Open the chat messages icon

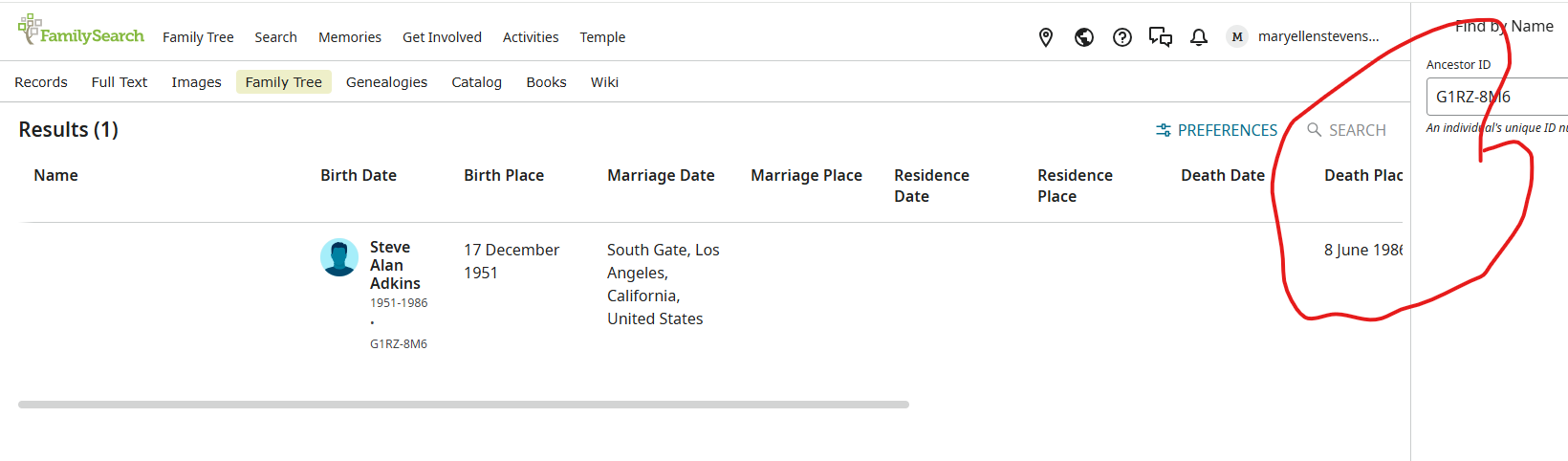pyautogui.click(x=1161, y=37)
